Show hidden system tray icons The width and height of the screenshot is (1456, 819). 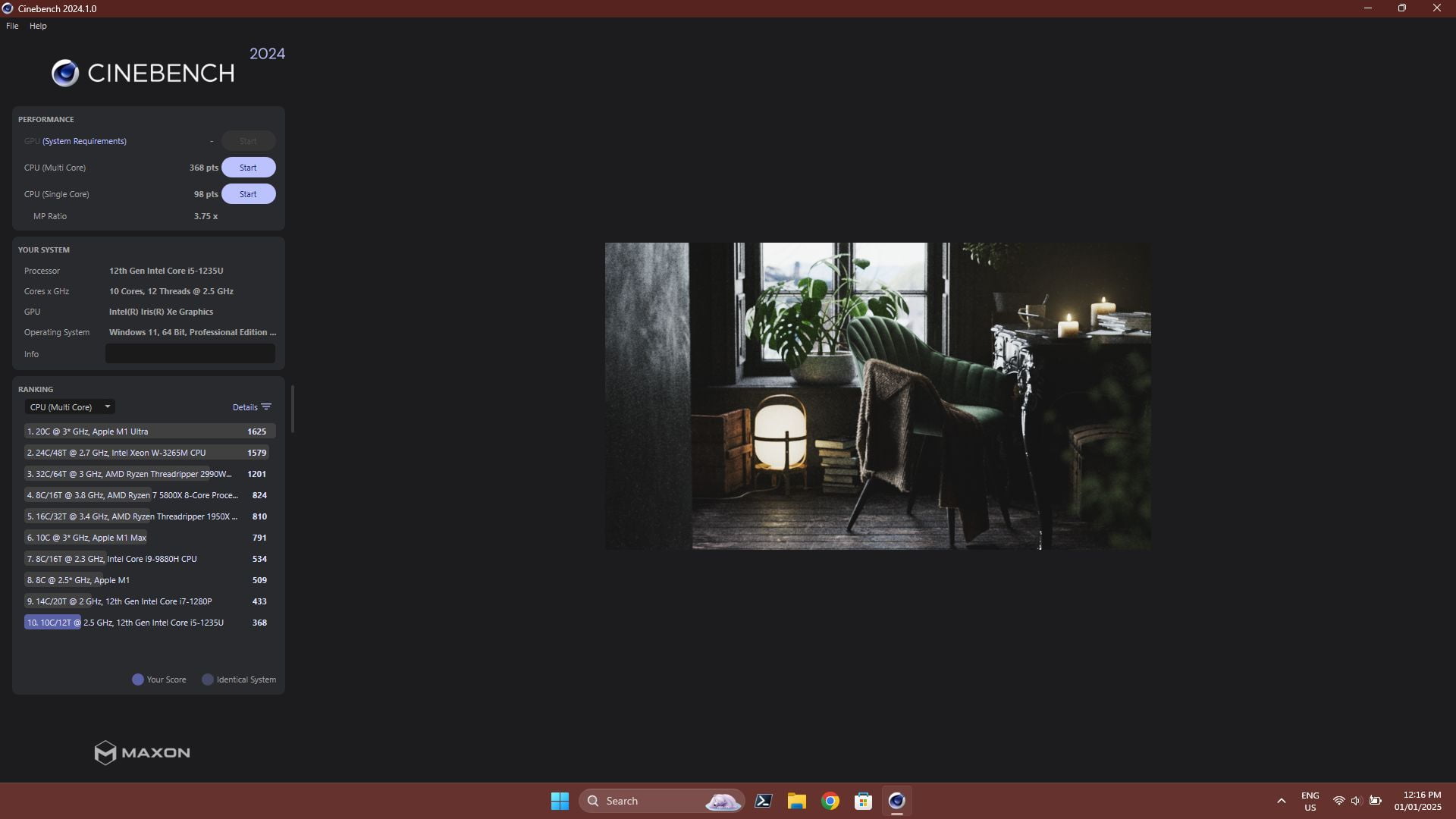coord(1282,801)
